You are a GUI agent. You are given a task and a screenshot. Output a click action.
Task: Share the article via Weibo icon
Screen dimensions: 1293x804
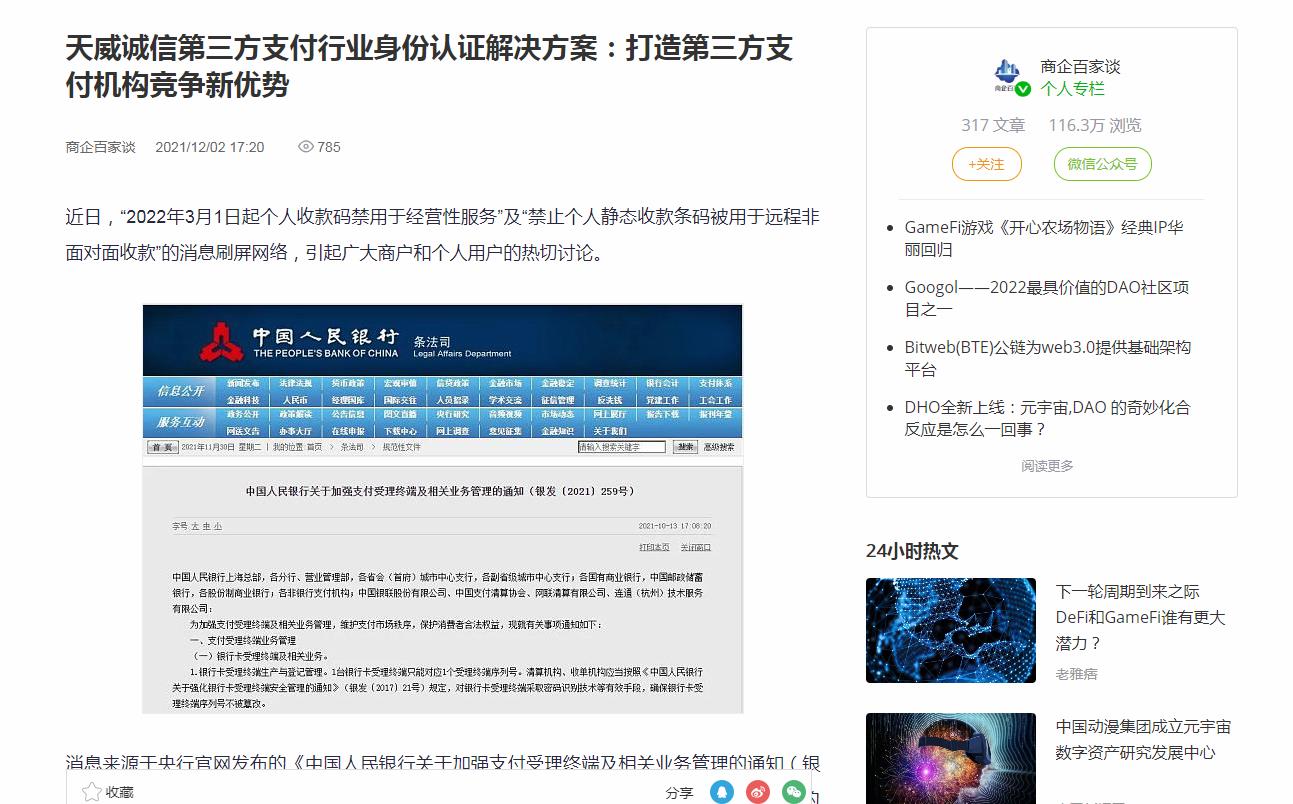758,792
